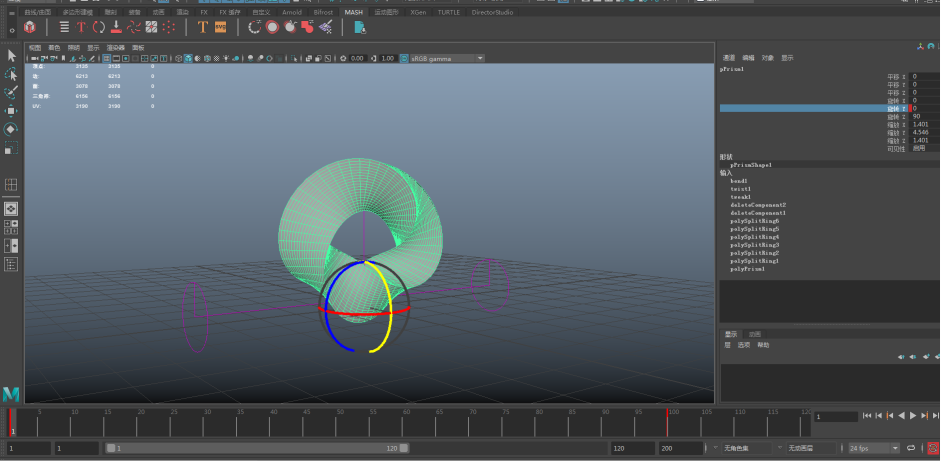Click the range slider bar labeled 1 to 120

pos(257,448)
